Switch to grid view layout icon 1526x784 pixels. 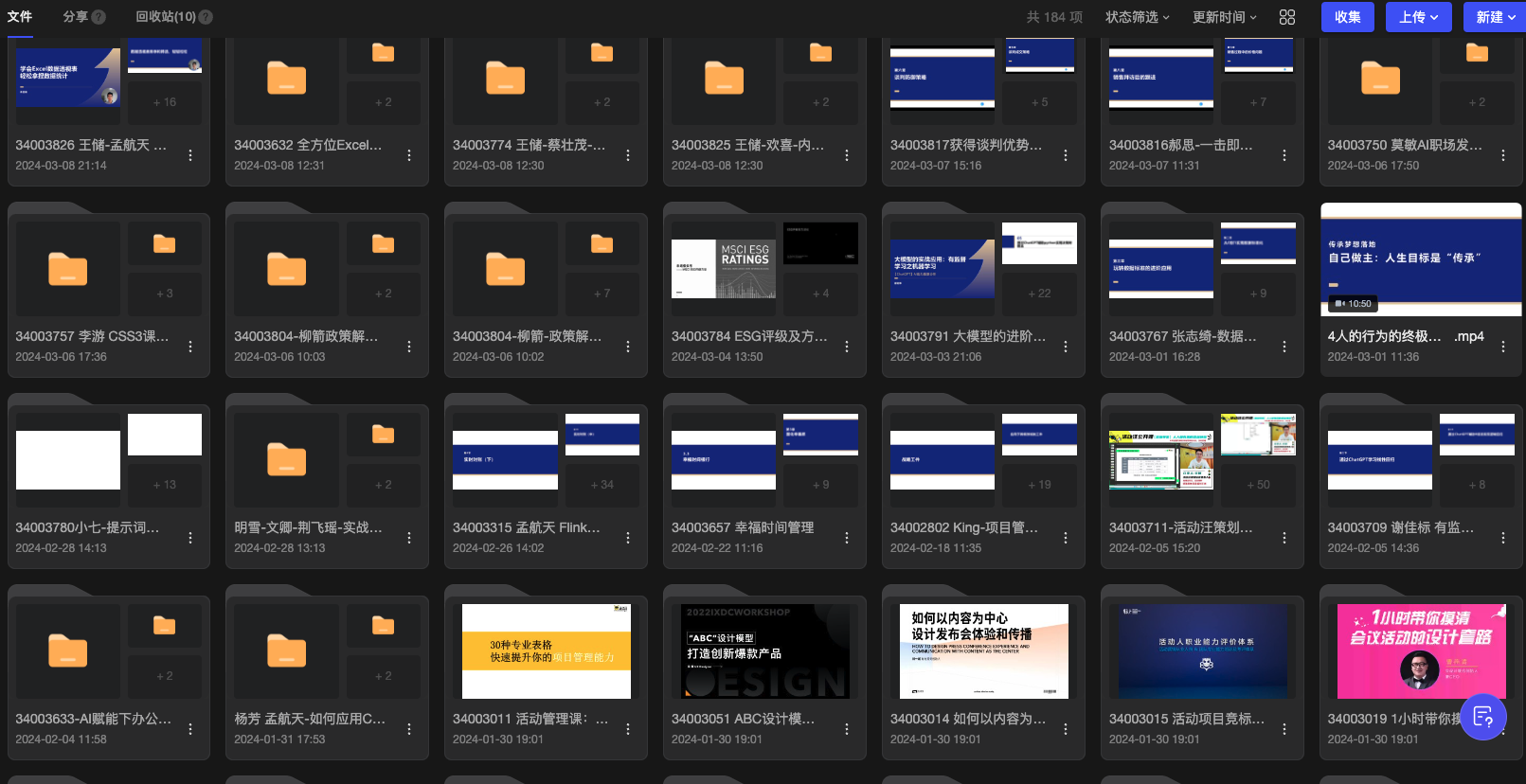pos(1286,17)
